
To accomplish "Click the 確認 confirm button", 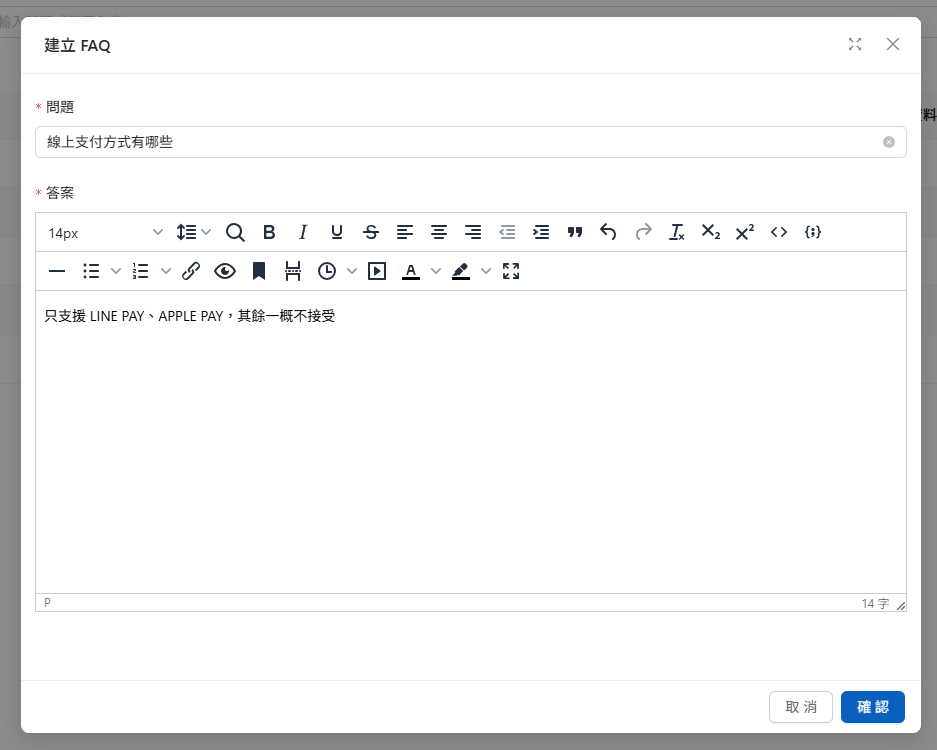I will [872, 707].
